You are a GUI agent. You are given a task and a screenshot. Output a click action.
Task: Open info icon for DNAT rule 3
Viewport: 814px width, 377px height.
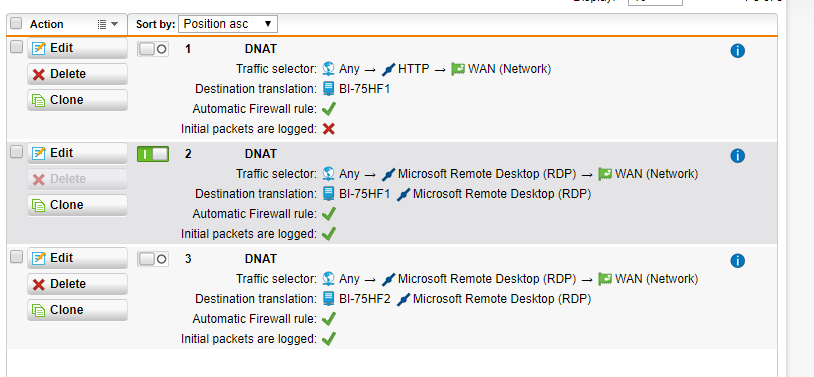(x=737, y=261)
